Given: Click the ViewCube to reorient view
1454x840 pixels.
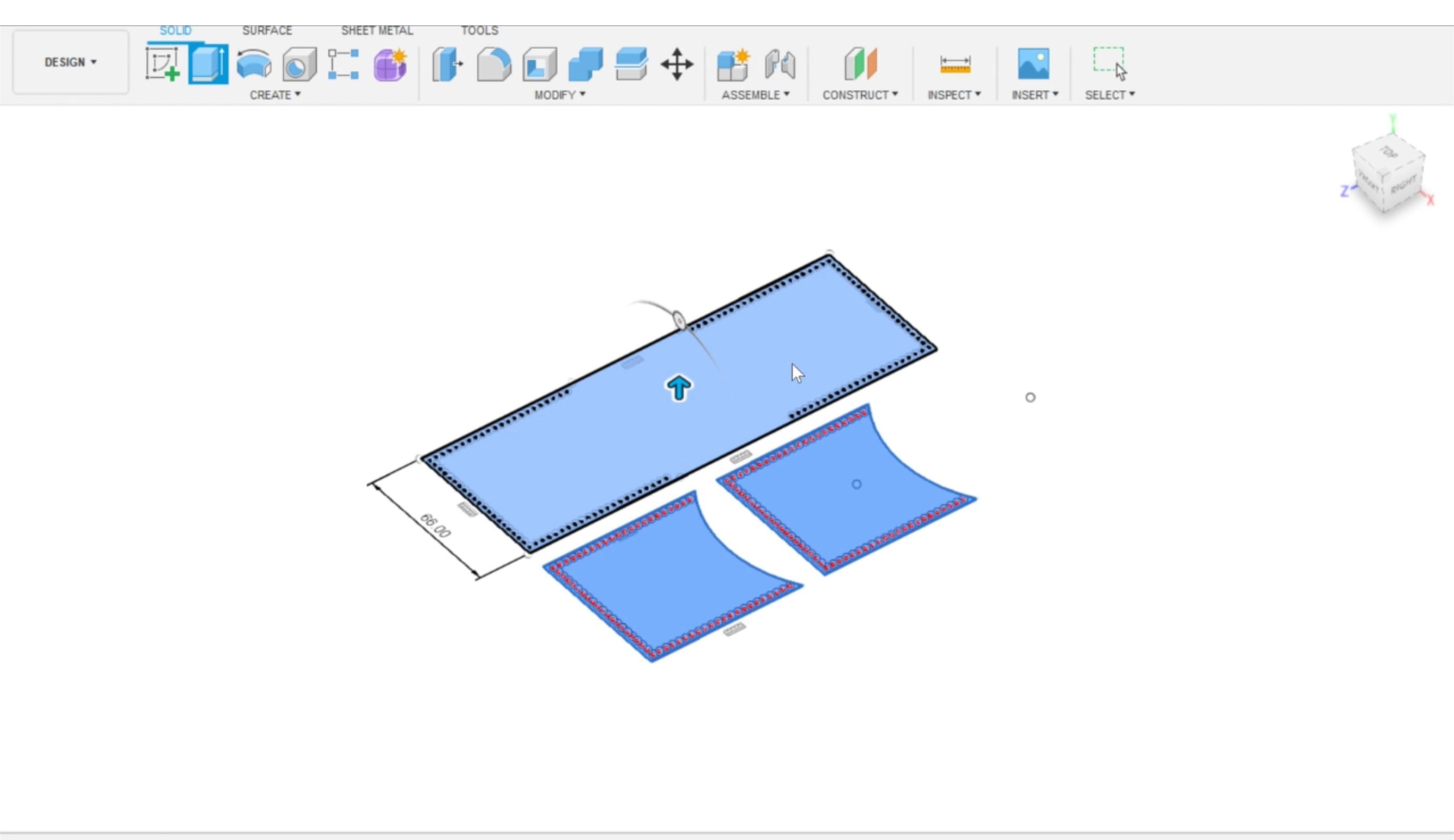Looking at the screenshot, I should pos(1388,173).
